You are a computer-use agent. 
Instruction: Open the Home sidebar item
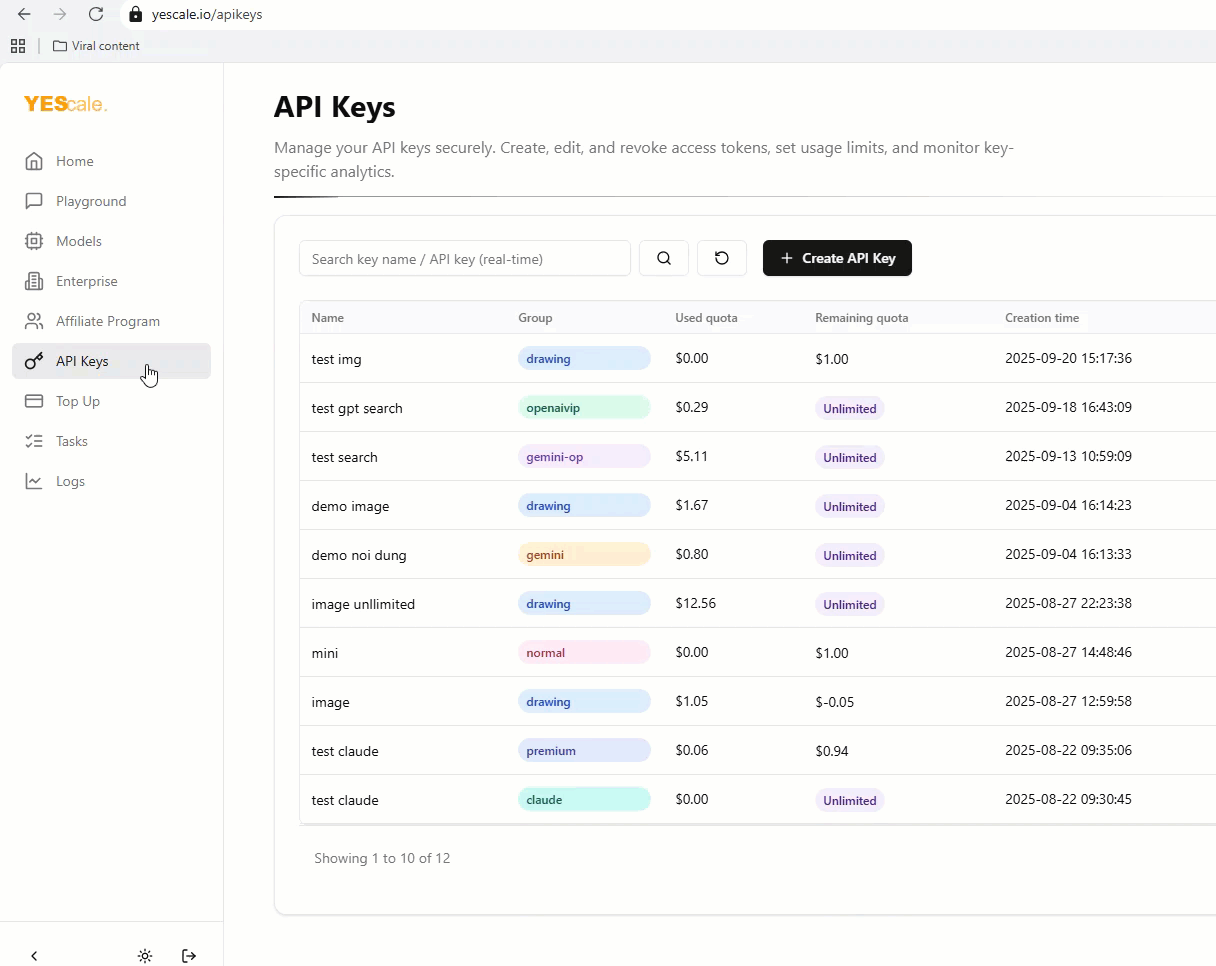coord(74,161)
